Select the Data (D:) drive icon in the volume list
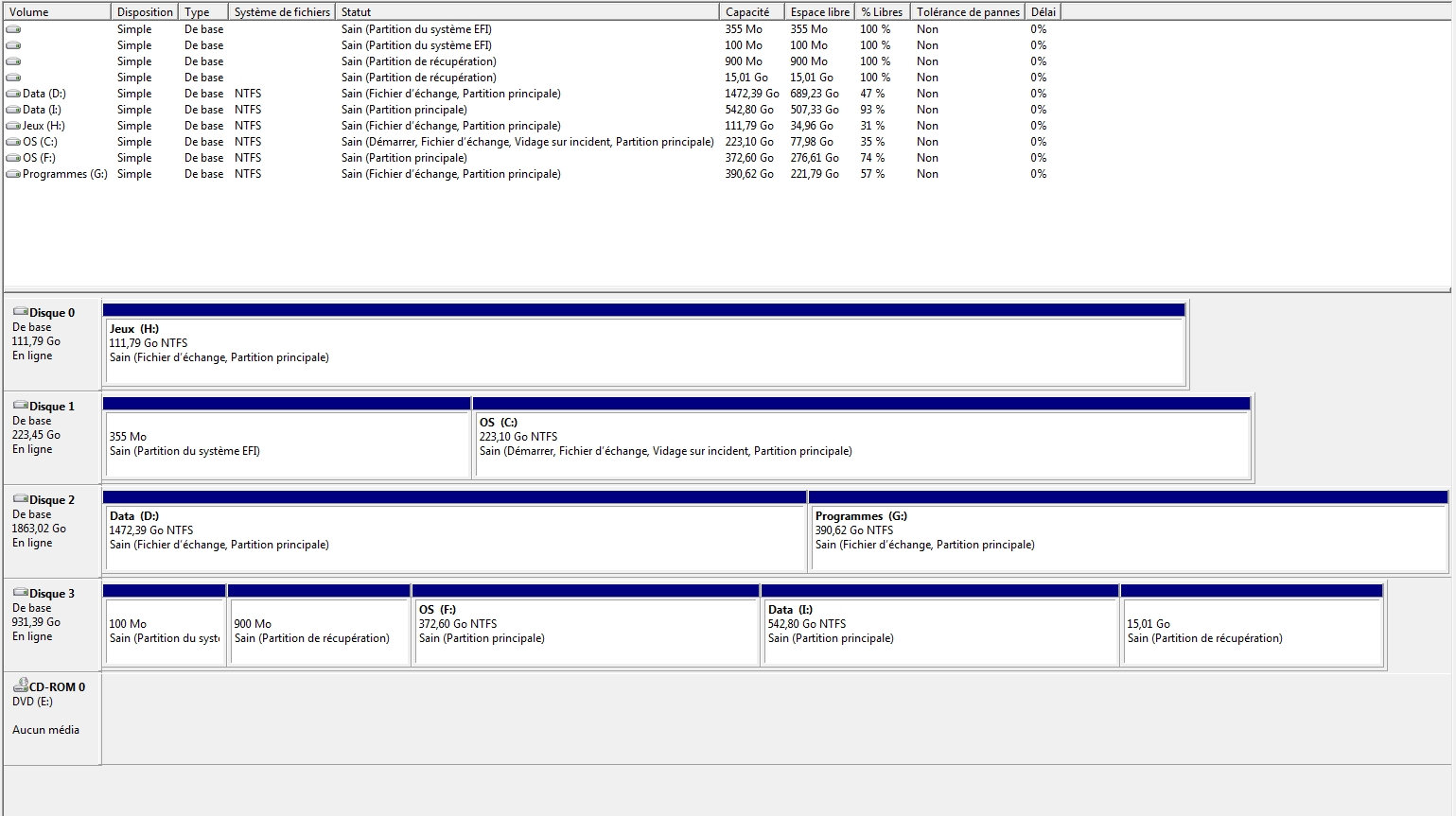This screenshot has height=816, width=1456. [13, 94]
